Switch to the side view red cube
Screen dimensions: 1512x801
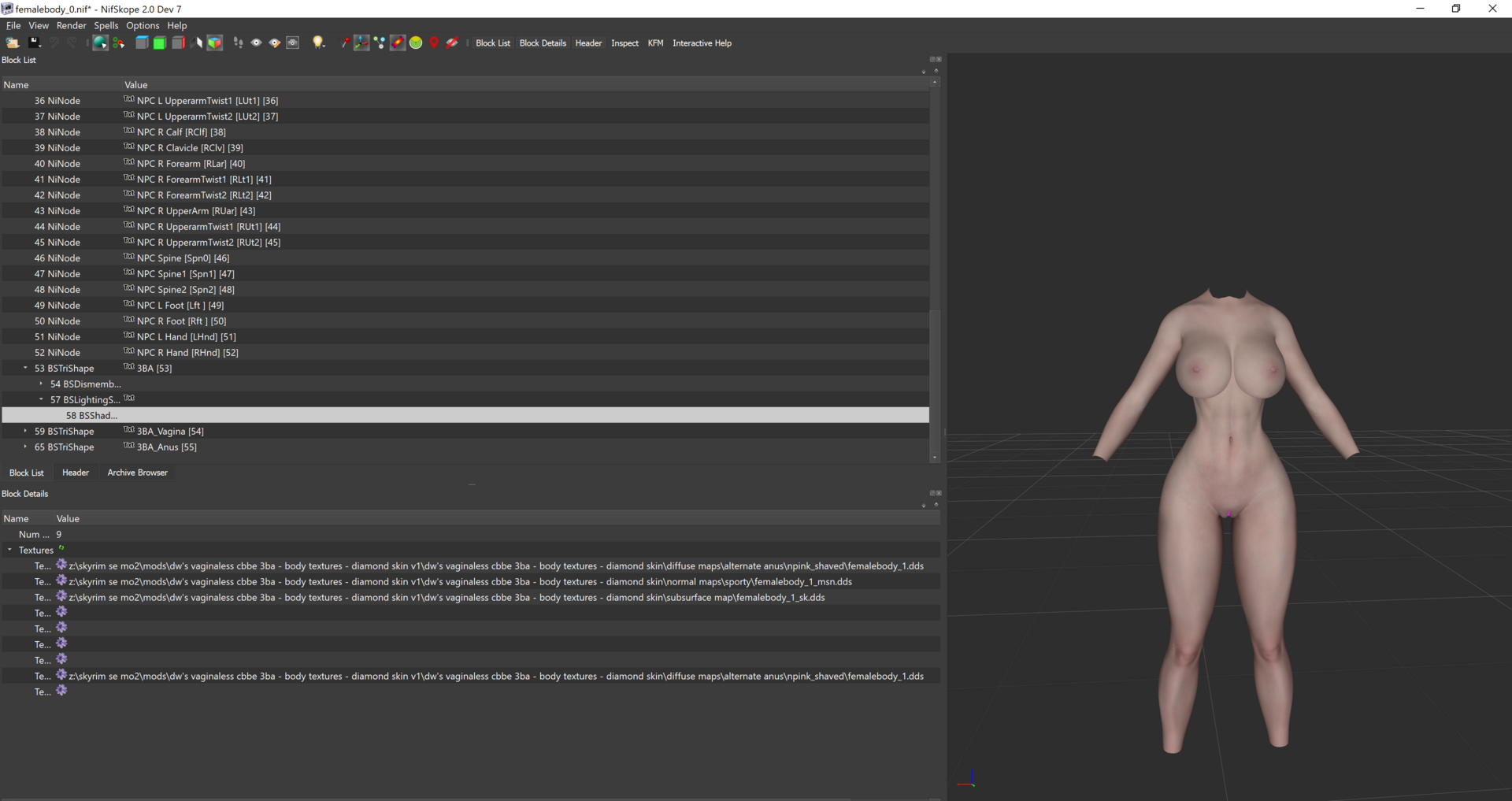tap(179, 43)
